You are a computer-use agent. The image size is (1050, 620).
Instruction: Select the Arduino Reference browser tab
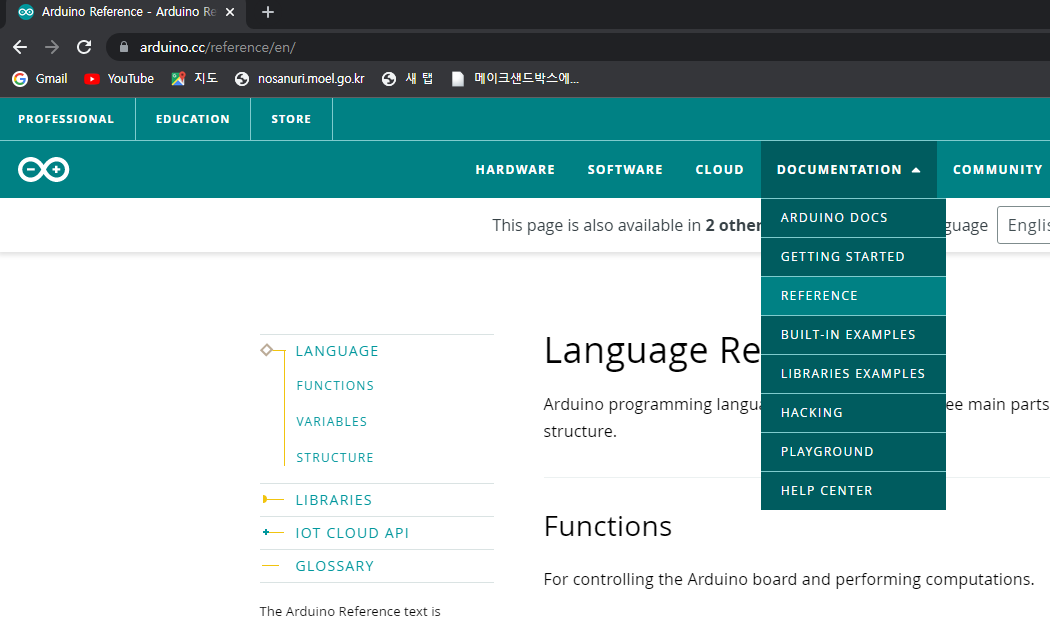126,12
